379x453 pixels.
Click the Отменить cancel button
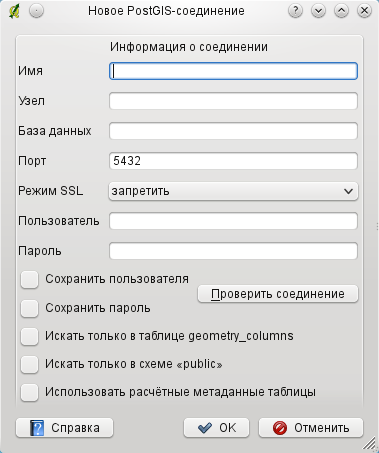coord(311,428)
